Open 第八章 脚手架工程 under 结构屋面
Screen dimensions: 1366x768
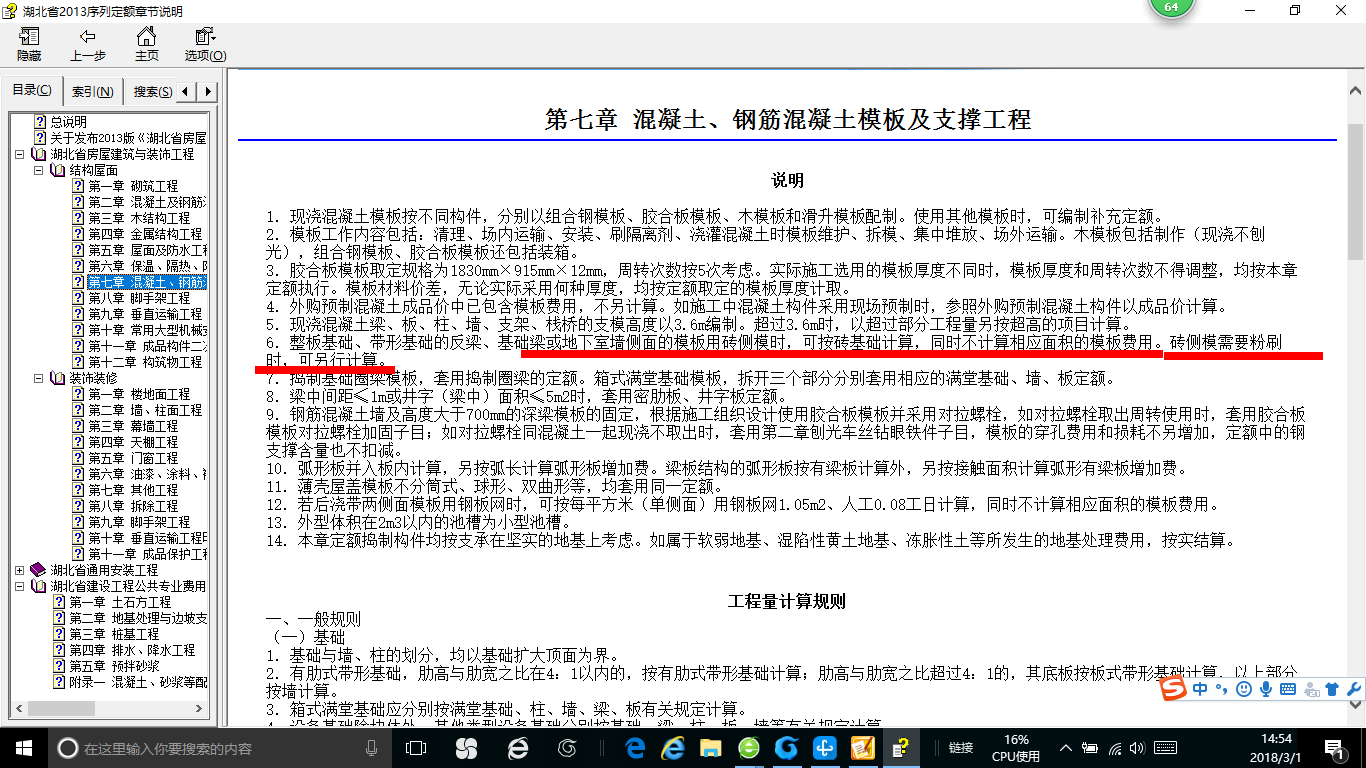click(139, 298)
